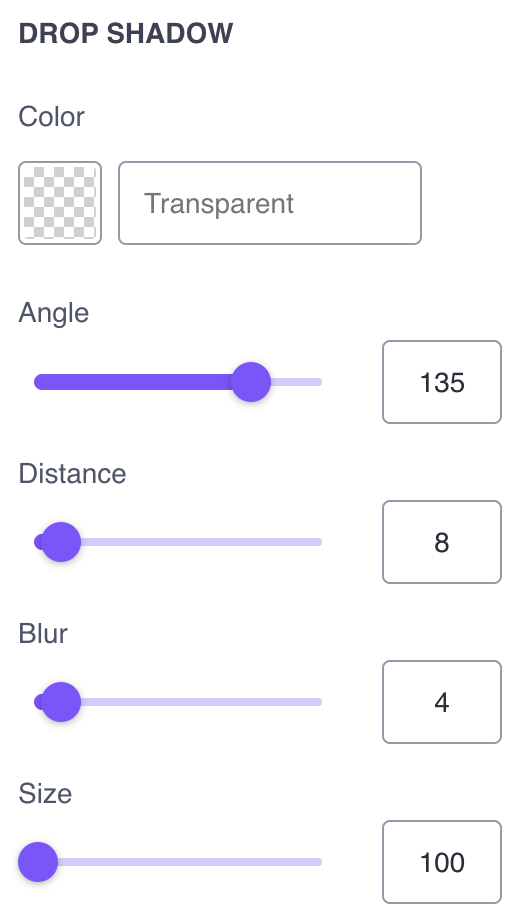
Task: Click the Transparent color text field
Action: (x=270, y=203)
